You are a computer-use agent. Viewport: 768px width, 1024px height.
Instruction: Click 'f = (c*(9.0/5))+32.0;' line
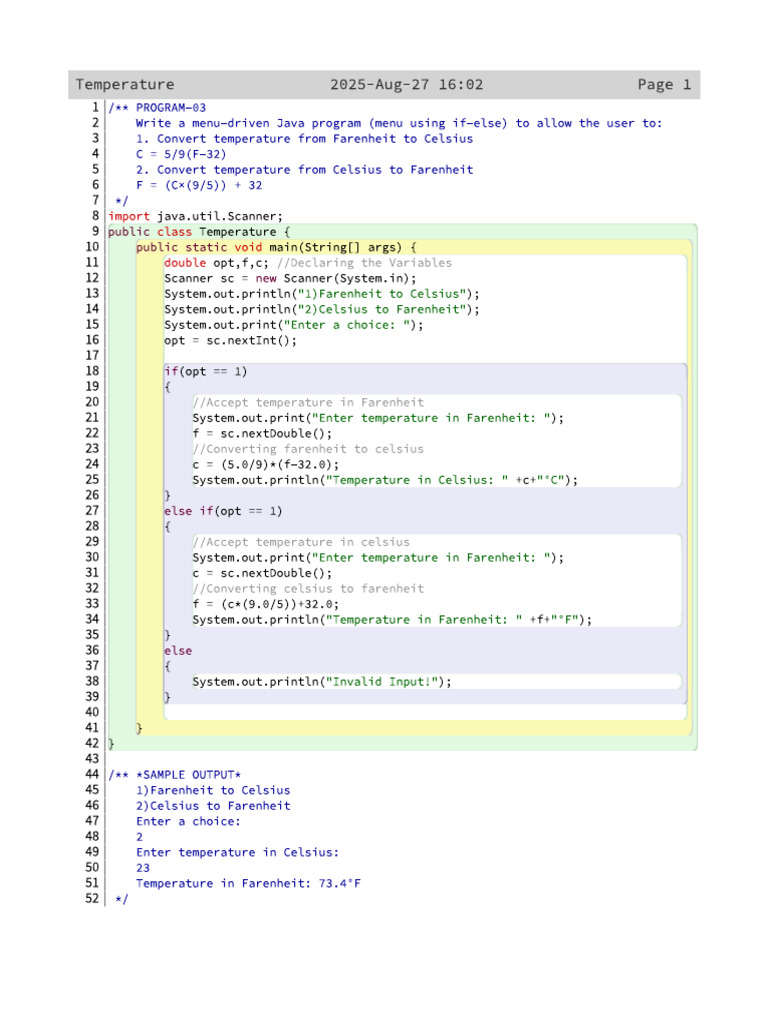[x=266, y=605]
